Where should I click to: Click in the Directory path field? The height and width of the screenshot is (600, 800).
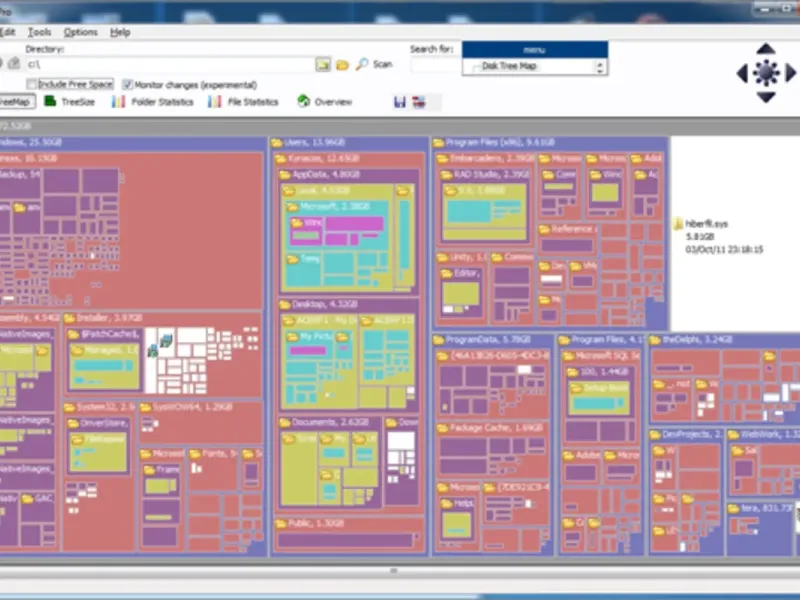(170, 64)
